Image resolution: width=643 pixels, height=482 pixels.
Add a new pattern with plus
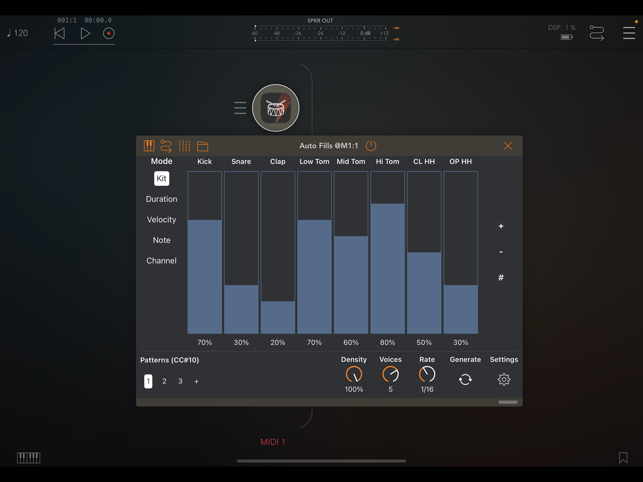[196, 381]
